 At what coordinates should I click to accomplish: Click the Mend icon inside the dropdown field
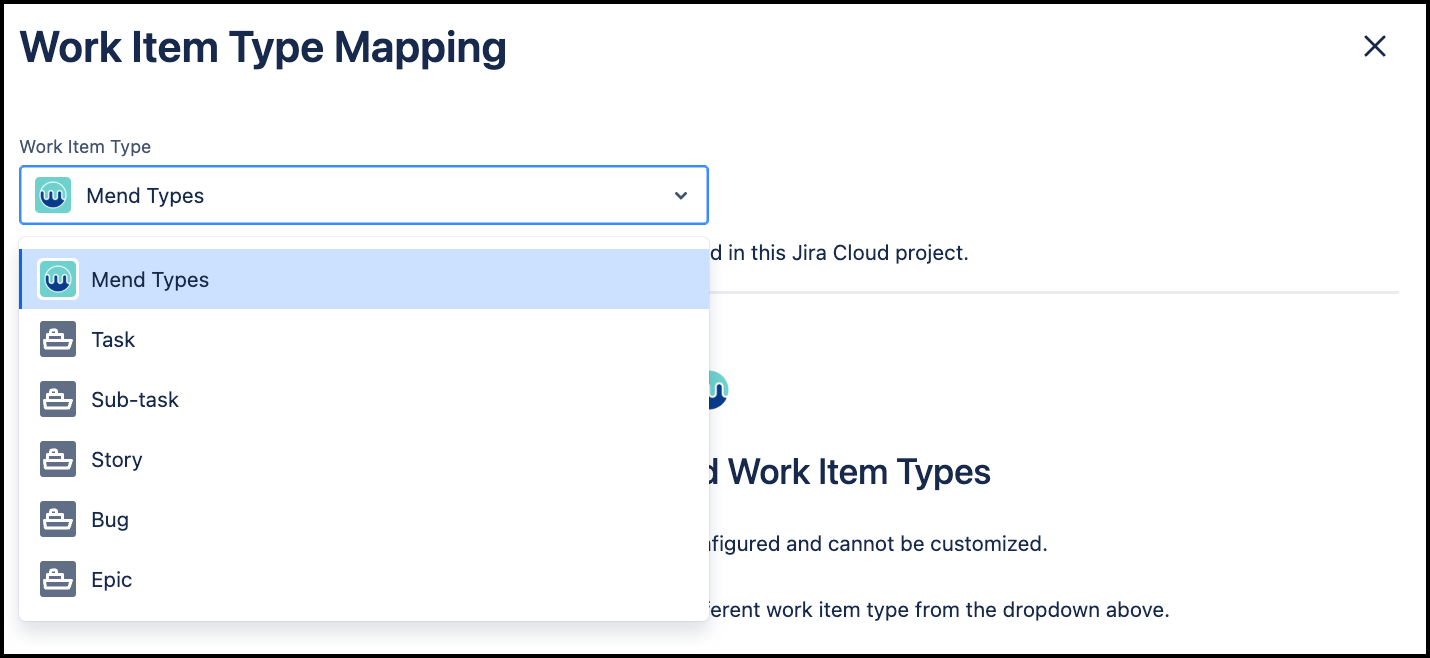point(53,195)
